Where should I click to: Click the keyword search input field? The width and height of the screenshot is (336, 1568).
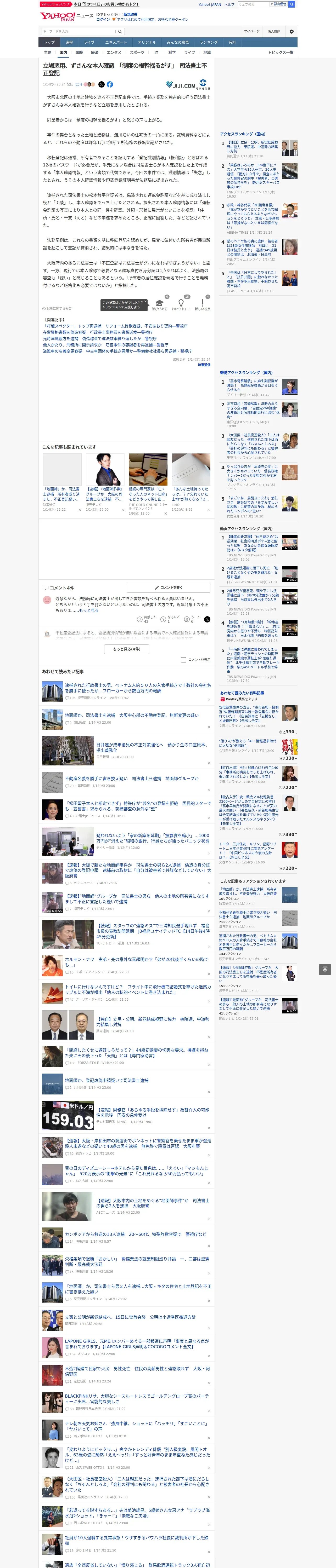(x=79, y=32)
